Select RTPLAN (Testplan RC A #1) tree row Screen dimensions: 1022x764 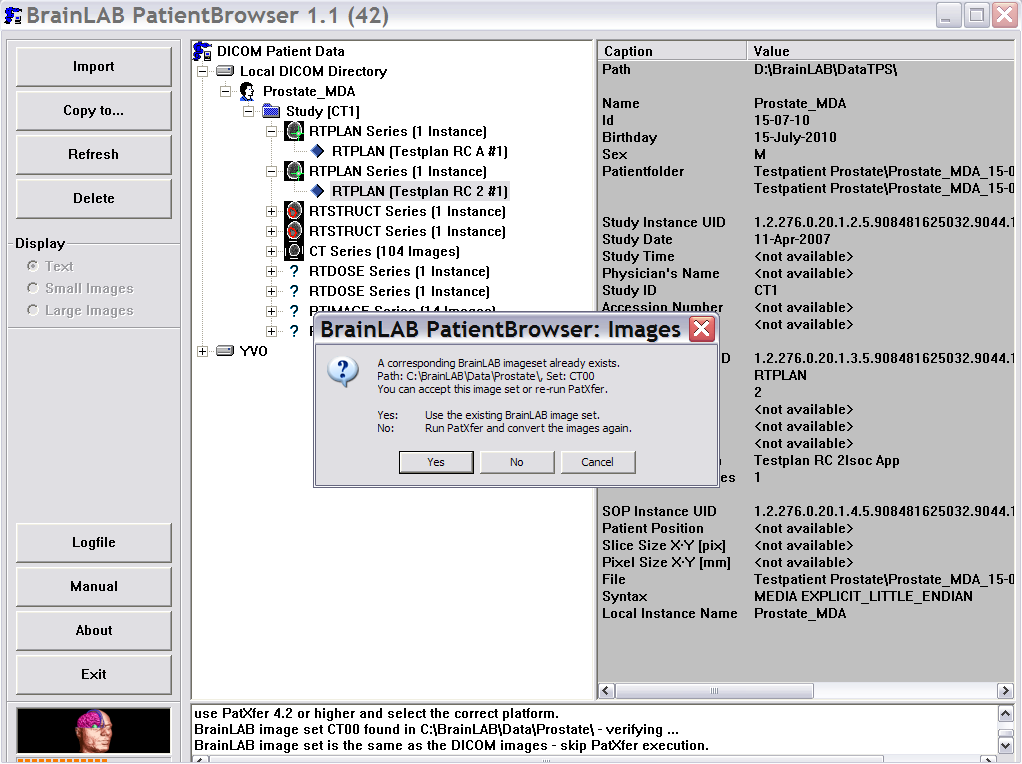tap(419, 151)
